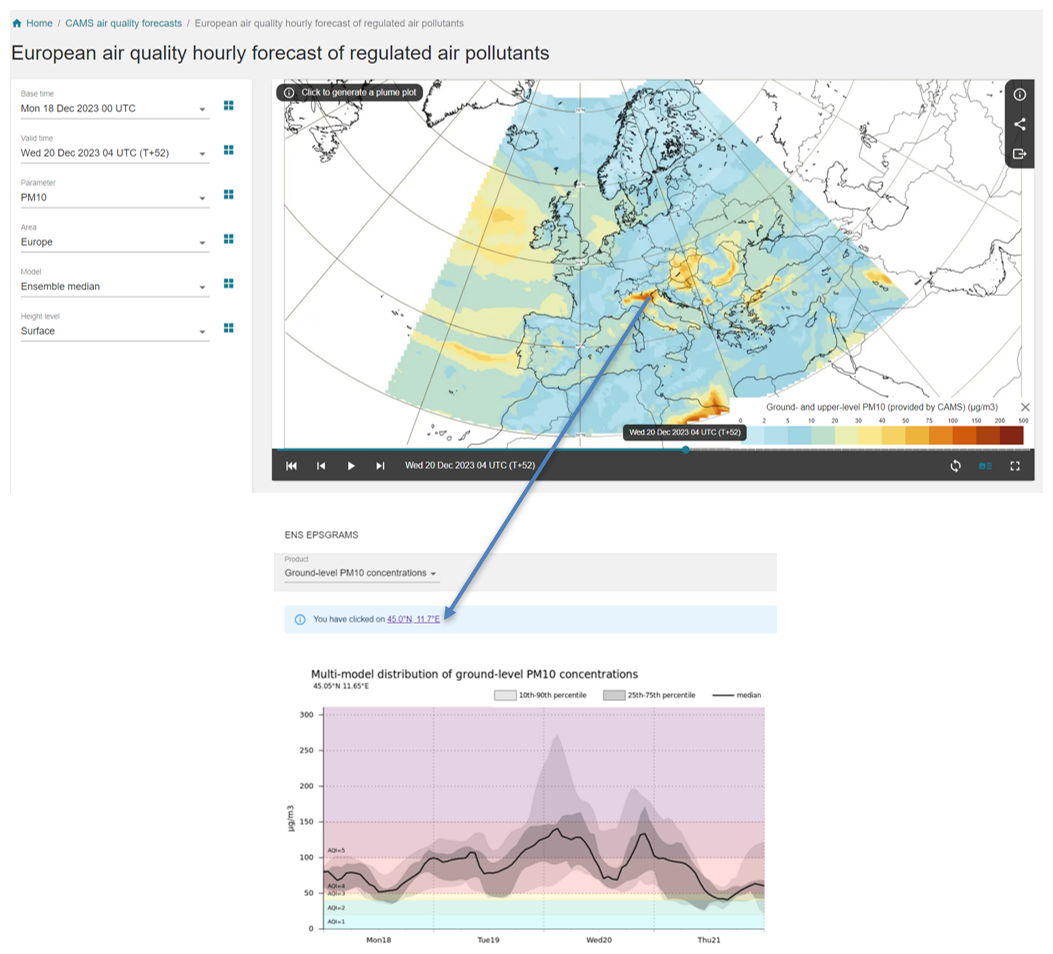The height and width of the screenshot is (954, 1053).
Task: Close the PM10 color legend
Action: [1024, 407]
